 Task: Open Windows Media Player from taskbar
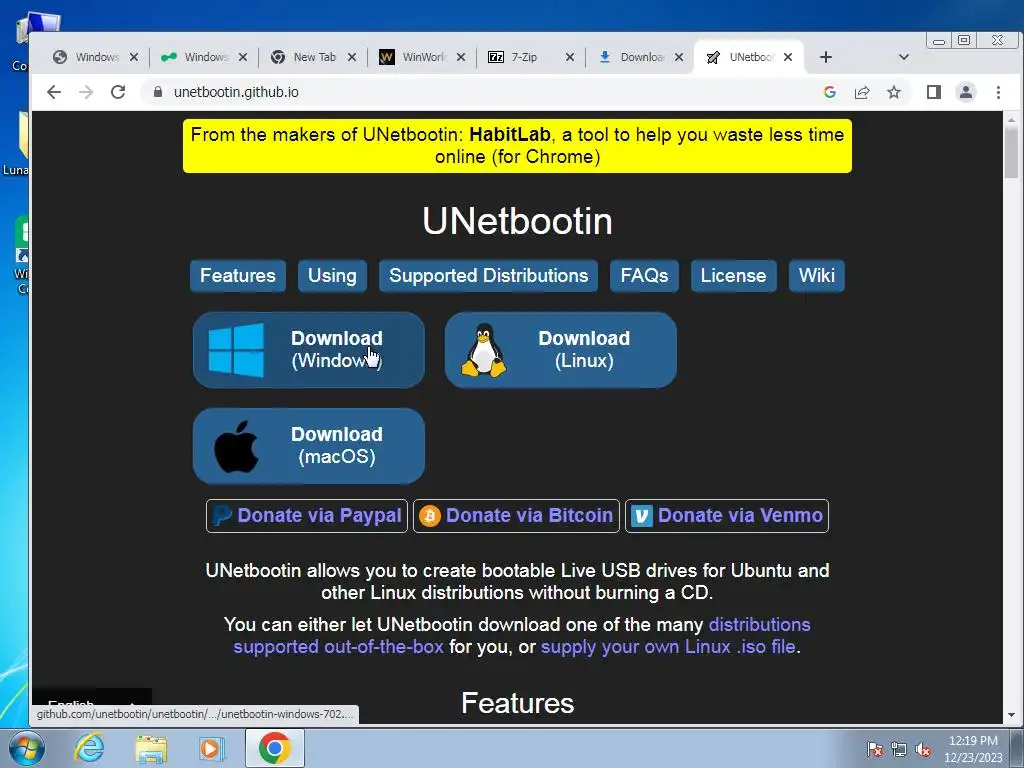coord(212,748)
